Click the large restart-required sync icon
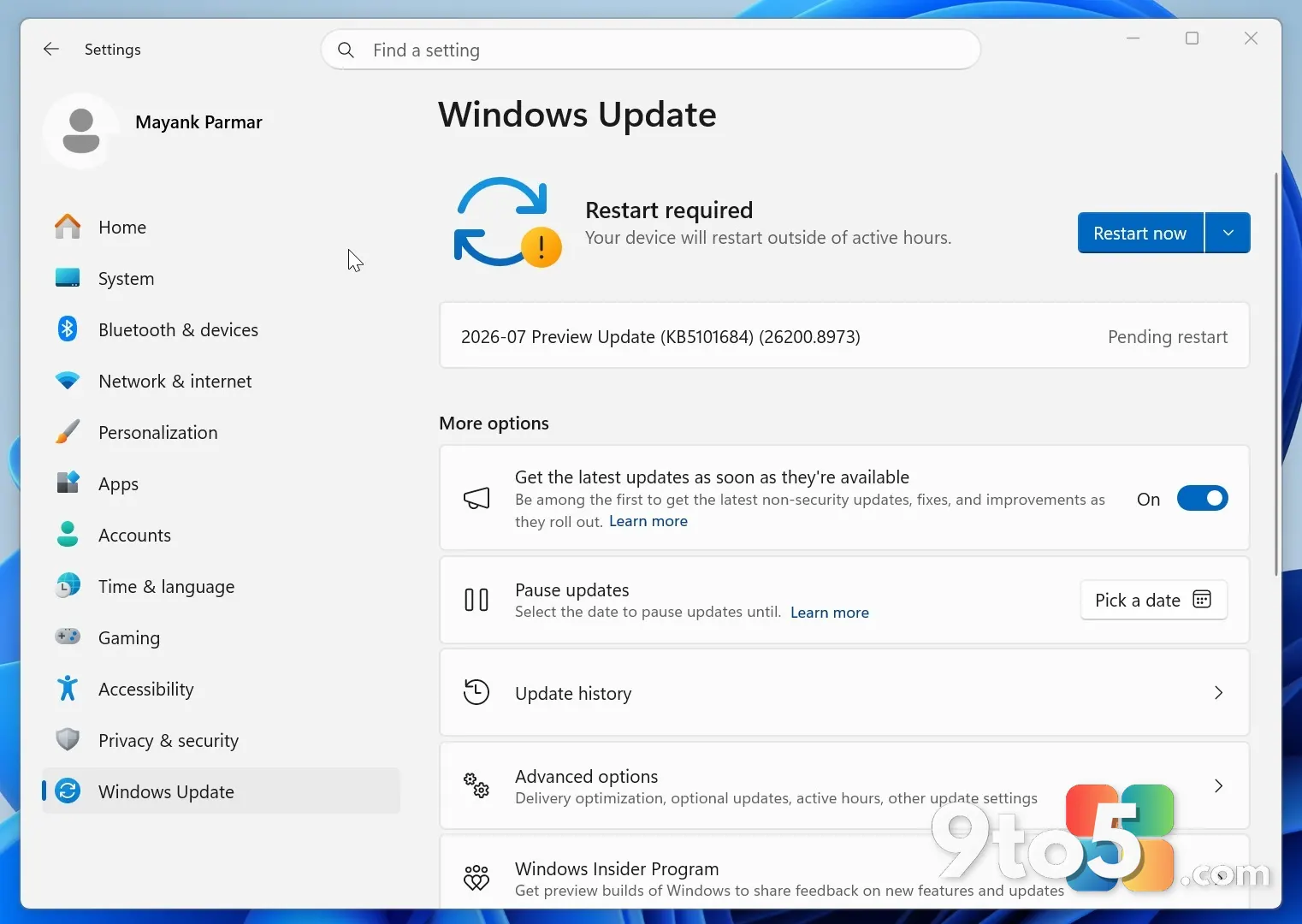The width and height of the screenshot is (1302, 924). click(507, 222)
